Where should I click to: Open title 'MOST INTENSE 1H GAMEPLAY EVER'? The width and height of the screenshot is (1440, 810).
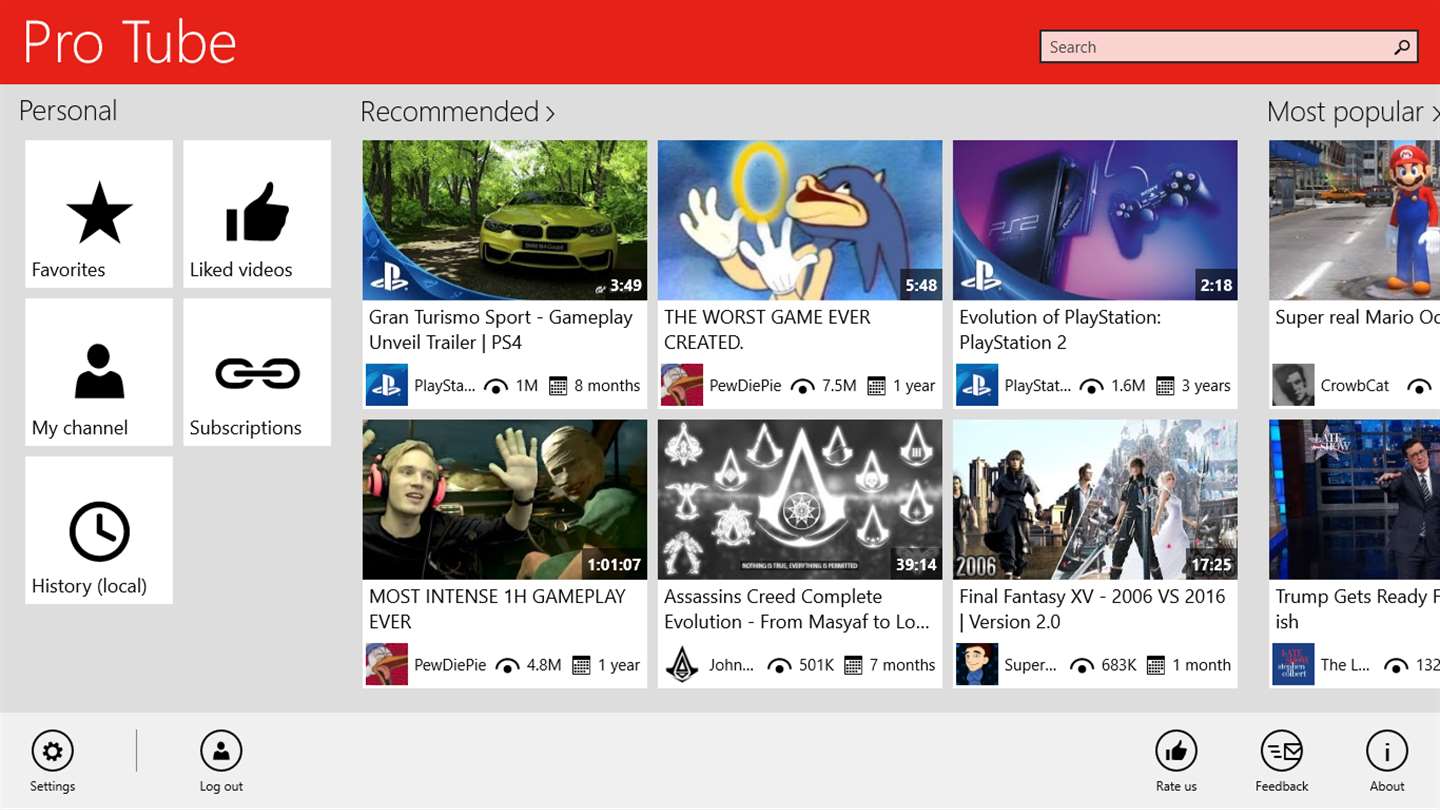point(497,609)
